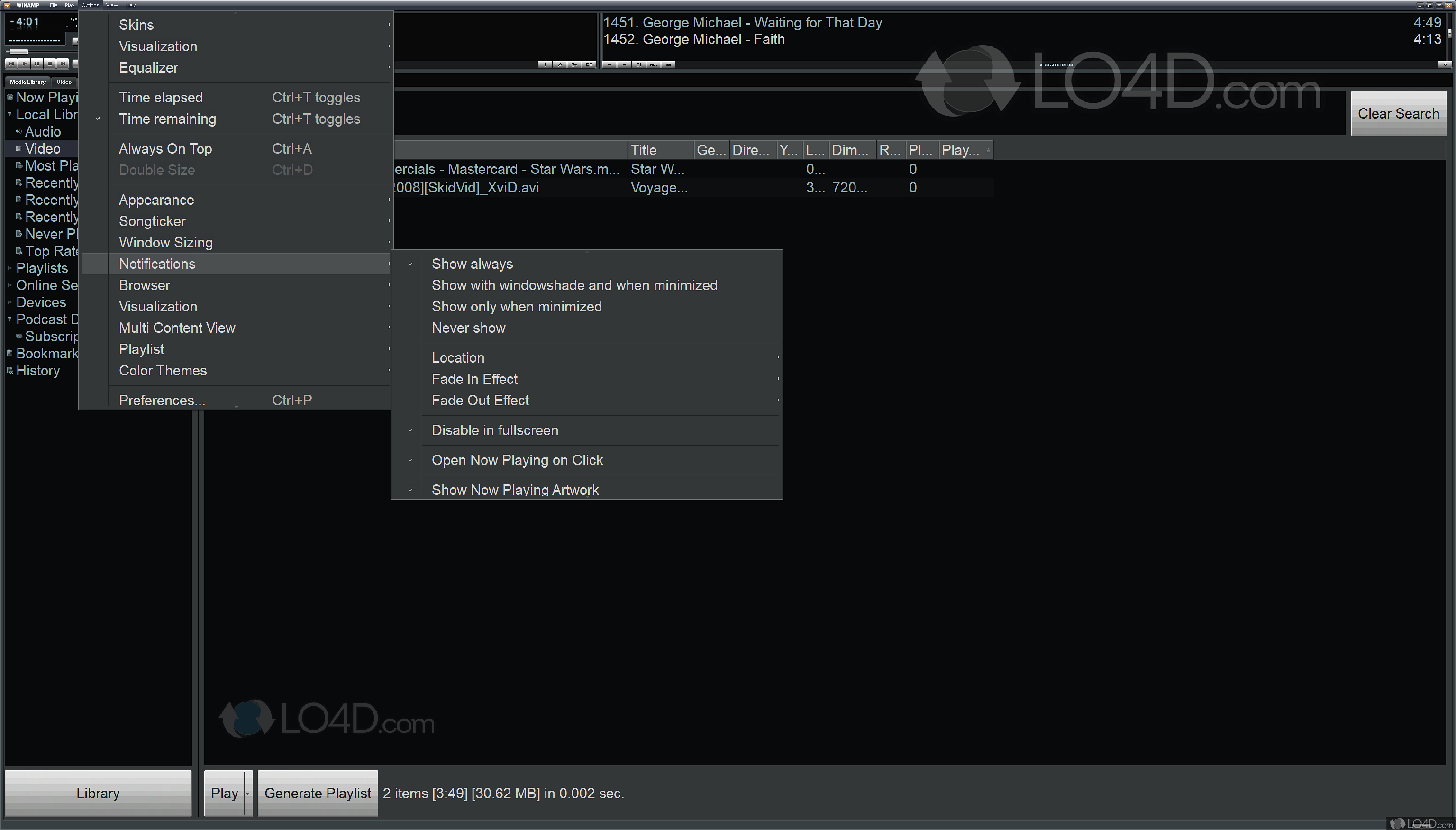This screenshot has width=1456, height=830.
Task: Open the View menu
Action: (112, 5)
